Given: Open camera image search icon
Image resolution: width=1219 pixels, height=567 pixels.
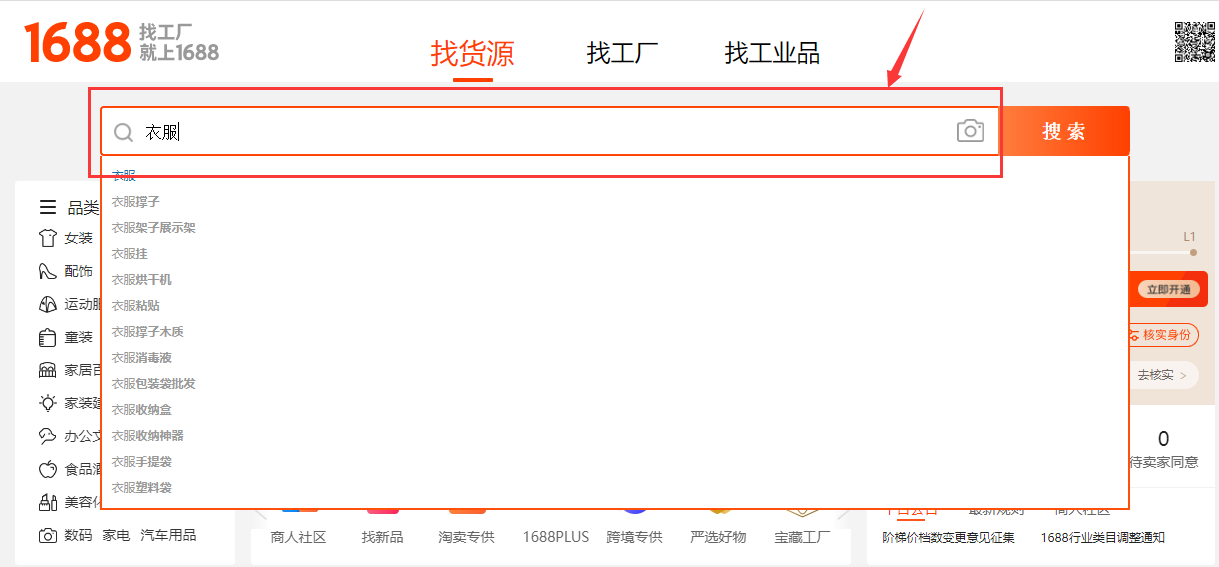Looking at the screenshot, I should click(970, 131).
